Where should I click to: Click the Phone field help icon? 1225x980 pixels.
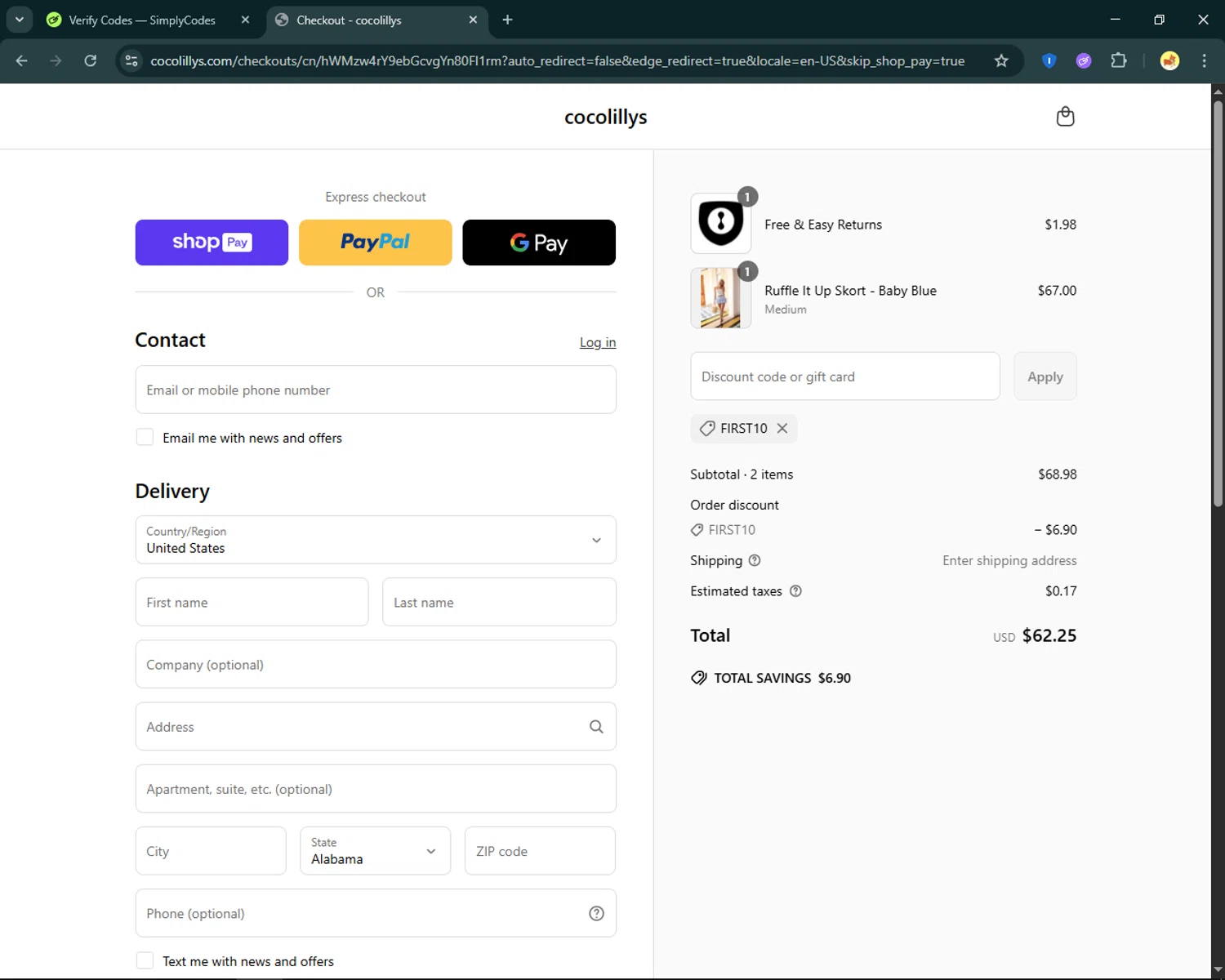(x=596, y=913)
